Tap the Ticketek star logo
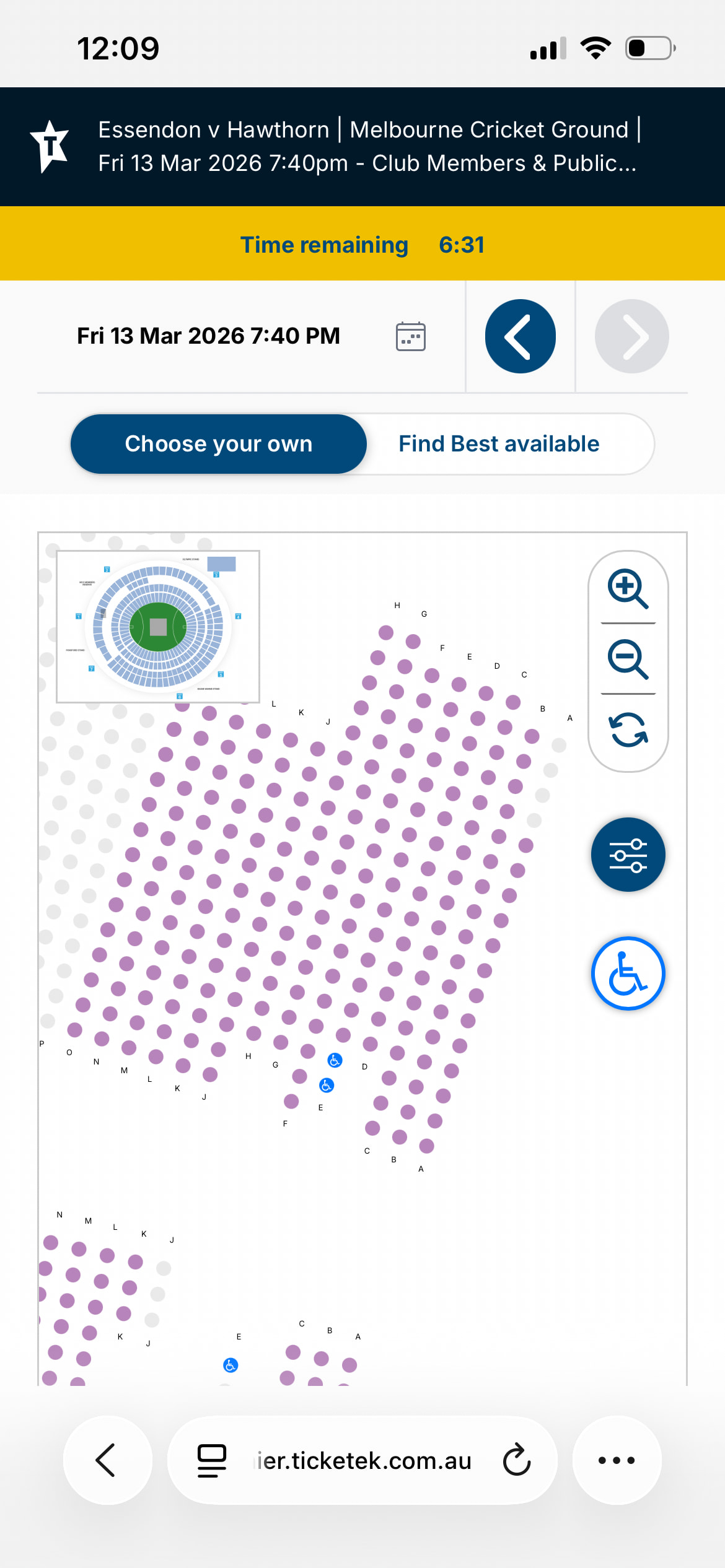725x1568 pixels. coord(50,146)
